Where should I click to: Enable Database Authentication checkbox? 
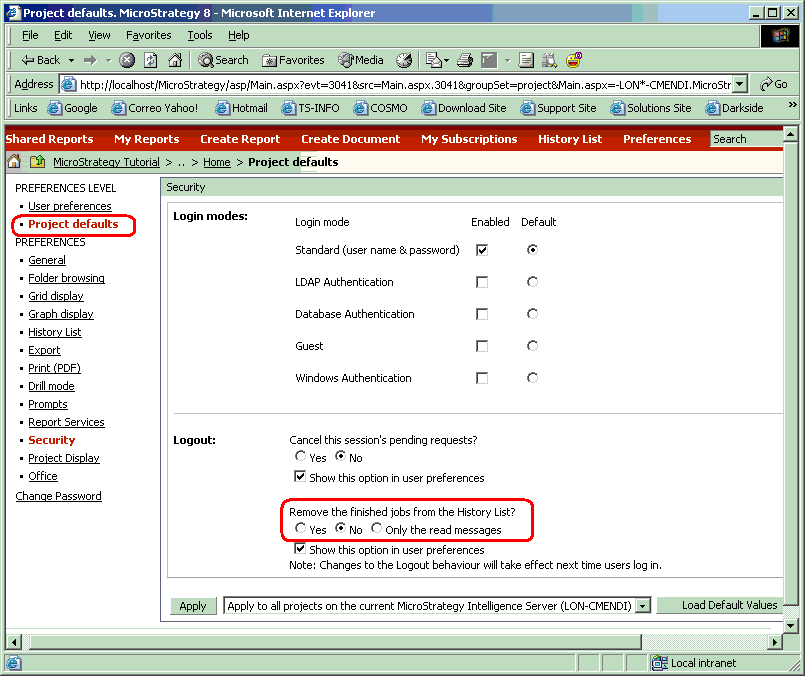482,314
